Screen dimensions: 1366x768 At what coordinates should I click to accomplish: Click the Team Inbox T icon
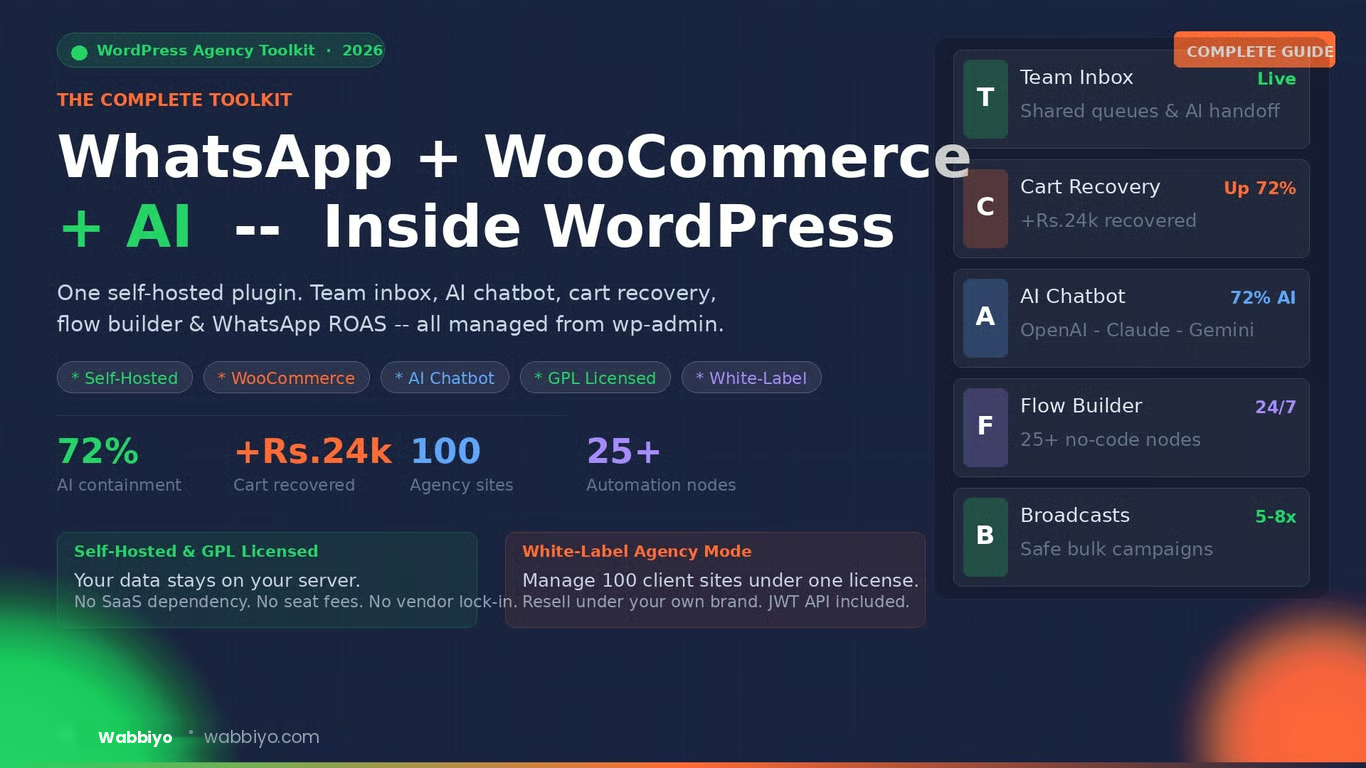coord(985,98)
